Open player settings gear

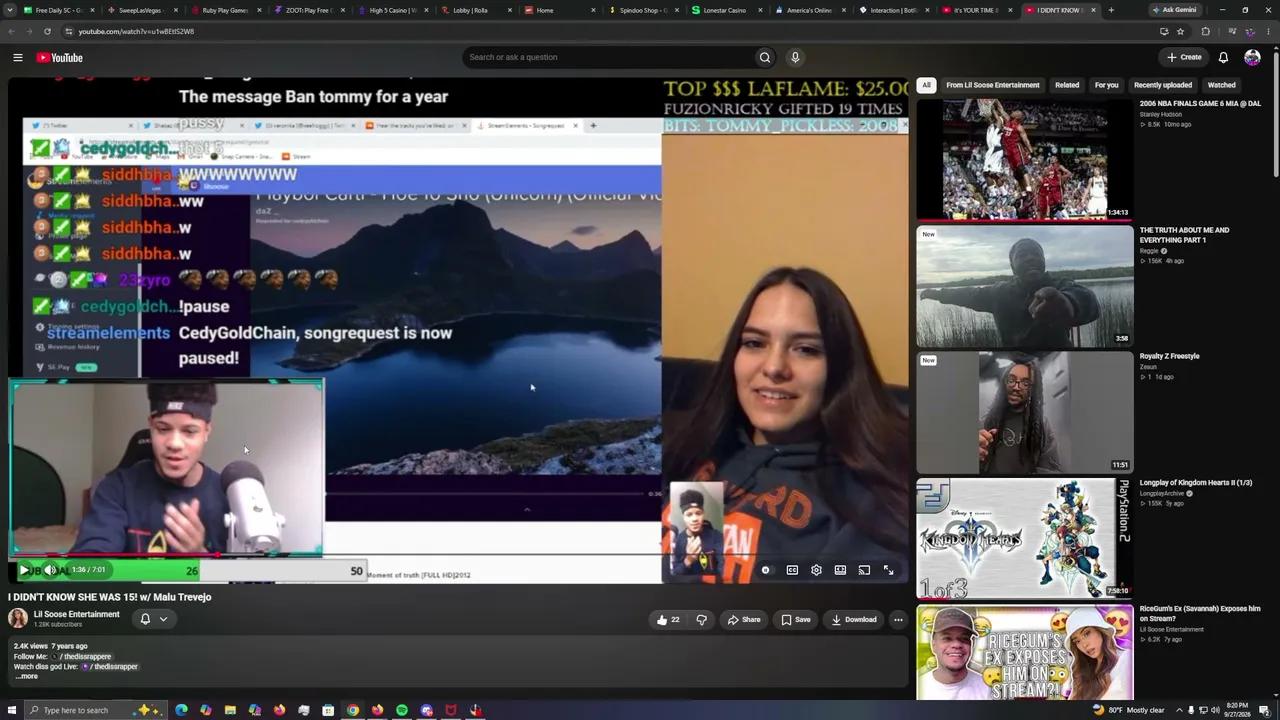(816, 570)
